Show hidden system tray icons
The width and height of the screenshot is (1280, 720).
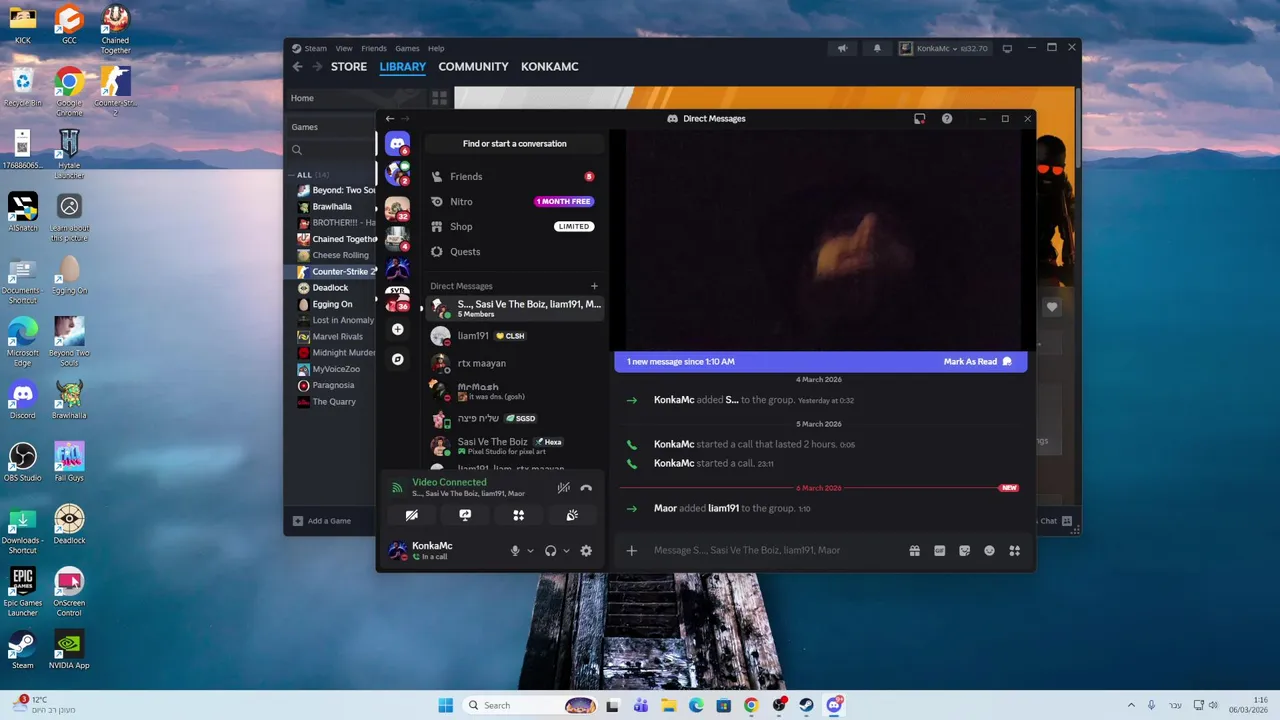(x=1131, y=705)
